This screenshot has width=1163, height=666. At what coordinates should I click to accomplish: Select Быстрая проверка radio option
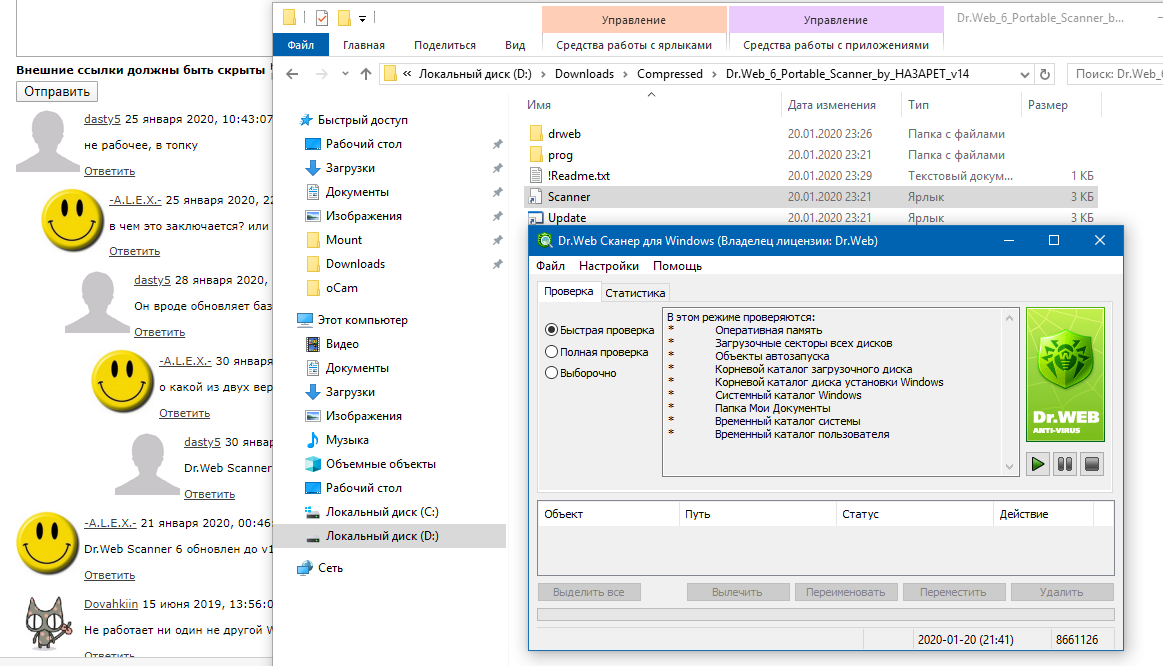click(551, 330)
